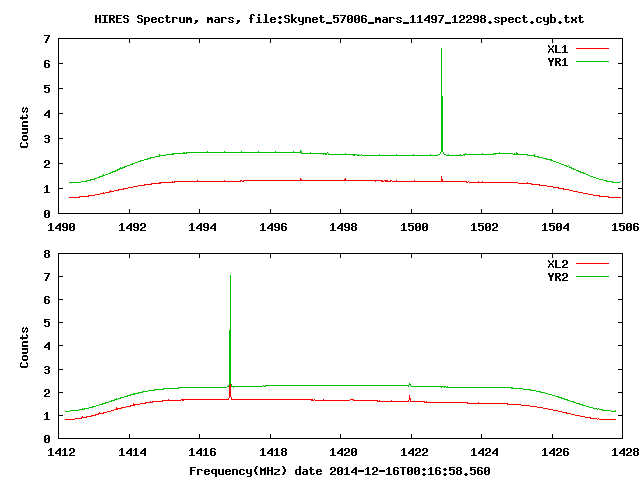Click the 1420 x-axis tick label
The image size is (640, 480).
[x=343, y=452]
